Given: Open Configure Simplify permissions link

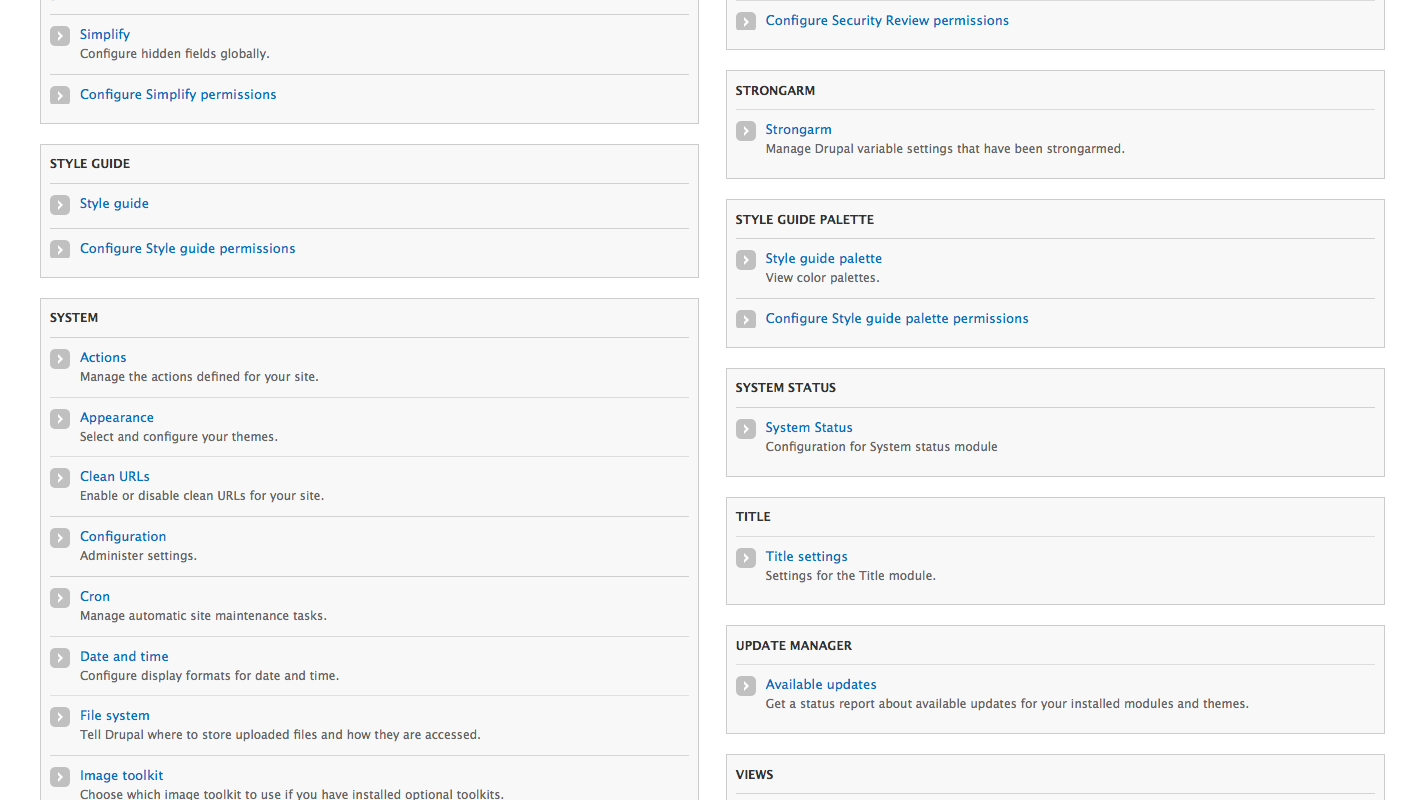Looking at the screenshot, I should coord(178,94).
